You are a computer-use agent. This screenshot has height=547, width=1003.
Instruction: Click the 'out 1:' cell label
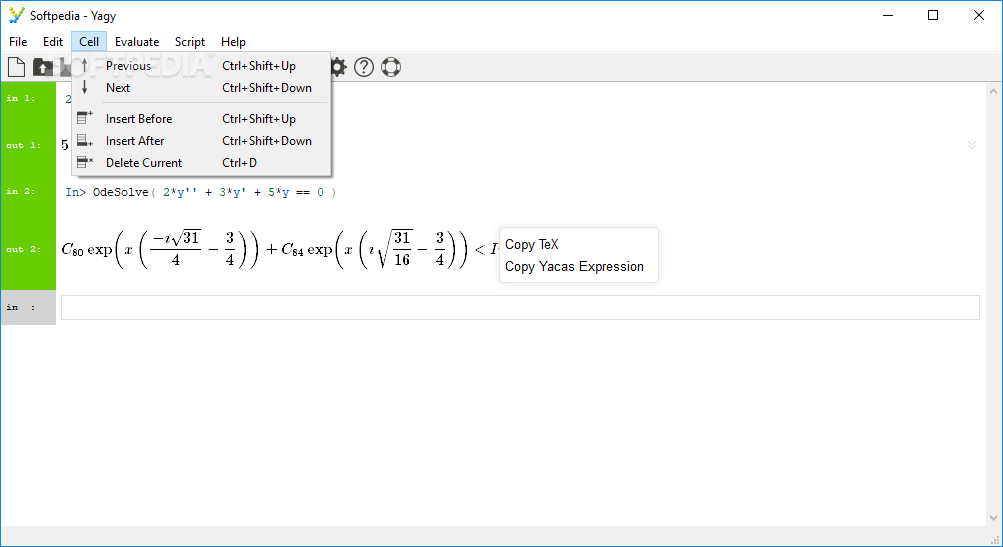tap(24, 145)
